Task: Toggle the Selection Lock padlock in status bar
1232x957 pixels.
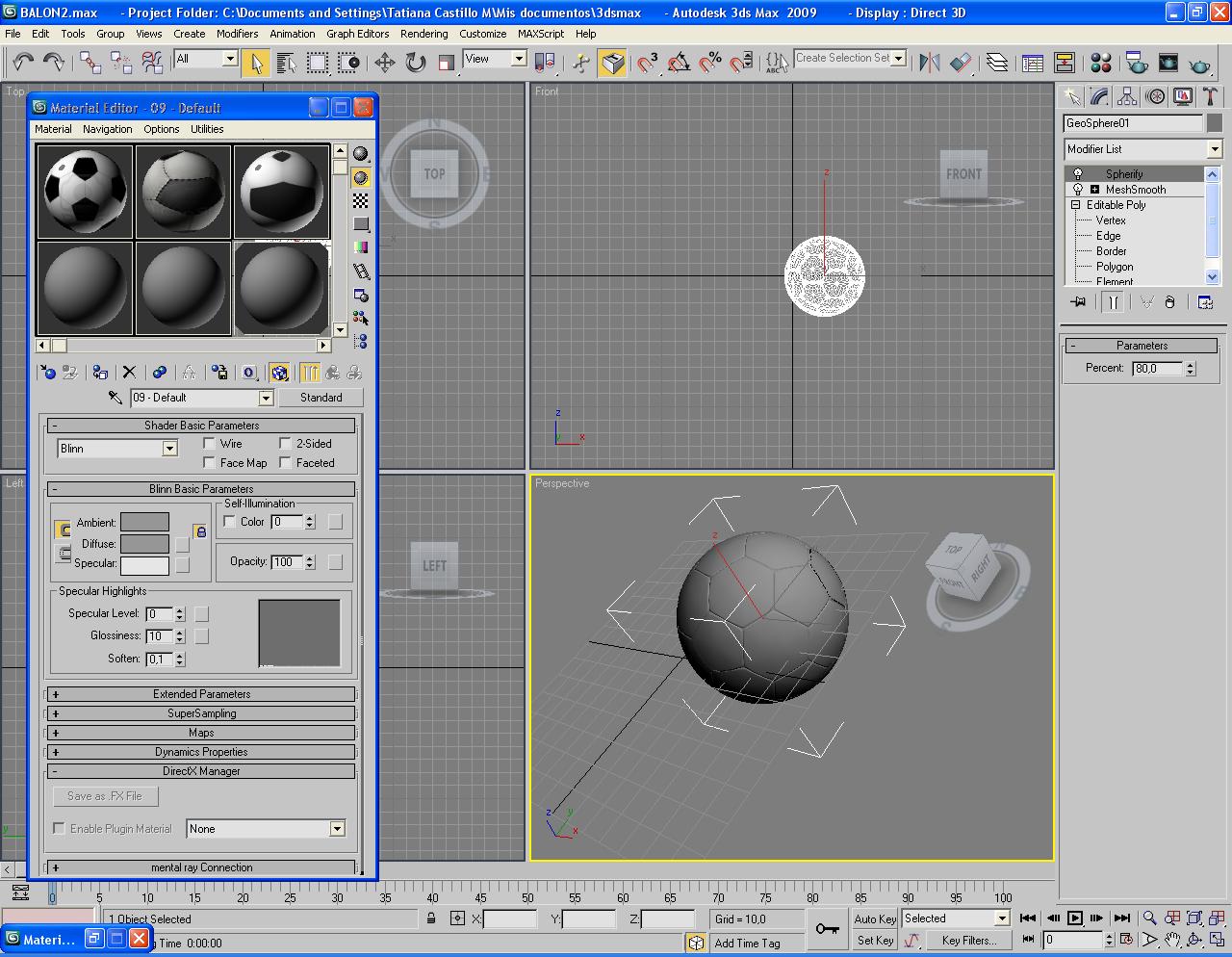Action: [431, 918]
